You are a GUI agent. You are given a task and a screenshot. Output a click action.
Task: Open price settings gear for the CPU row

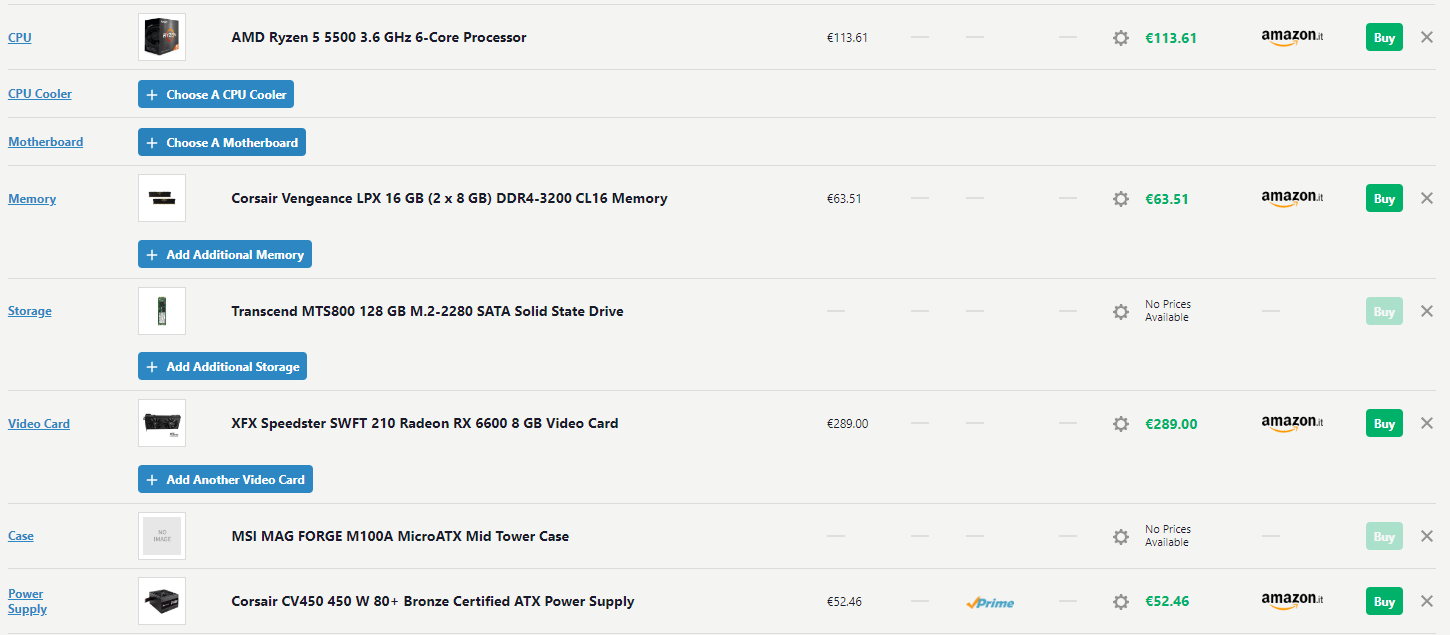pyautogui.click(x=1121, y=37)
